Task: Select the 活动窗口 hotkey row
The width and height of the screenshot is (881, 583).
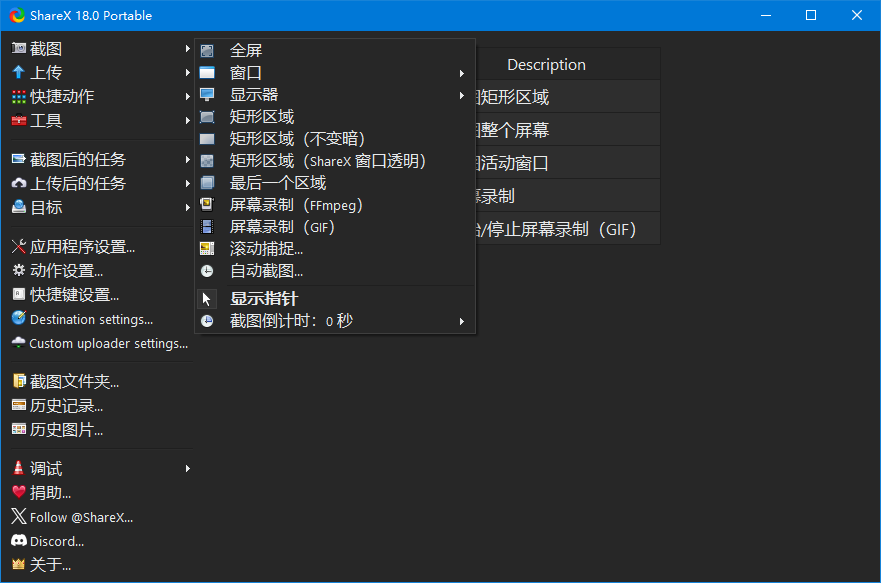Action: (x=568, y=163)
